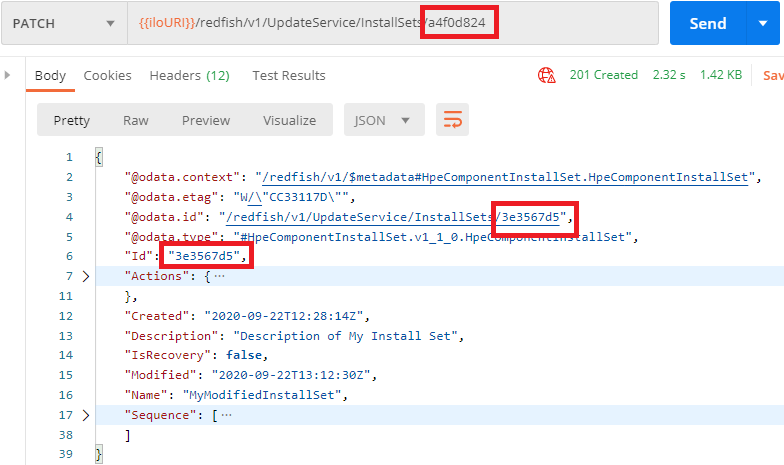Open the Test Results tab
The width and height of the screenshot is (784, 465).
click(288, 75)
